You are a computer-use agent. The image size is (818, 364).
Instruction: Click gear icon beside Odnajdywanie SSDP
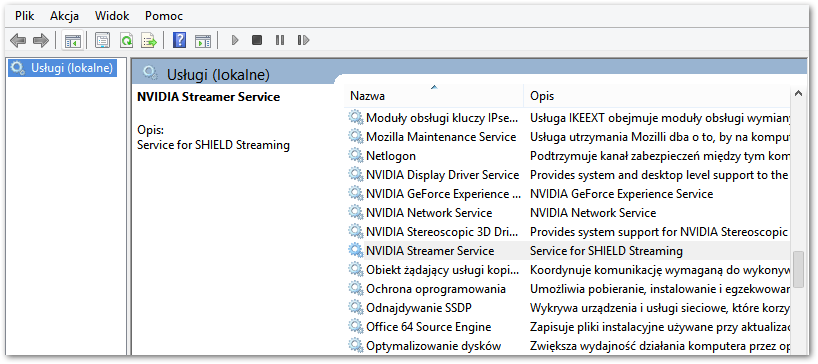[356, 308]
